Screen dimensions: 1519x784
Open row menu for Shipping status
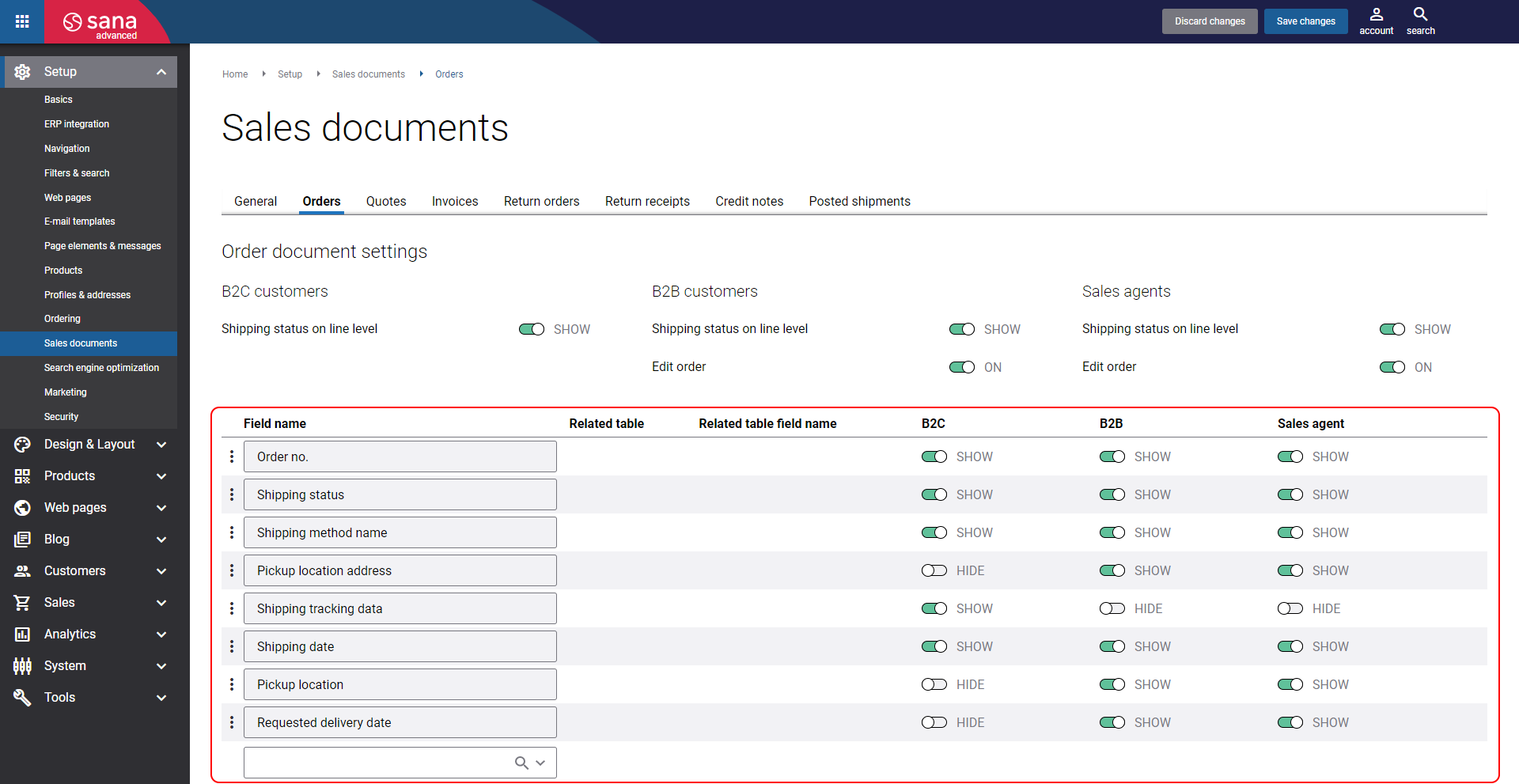tap(232, 494)
